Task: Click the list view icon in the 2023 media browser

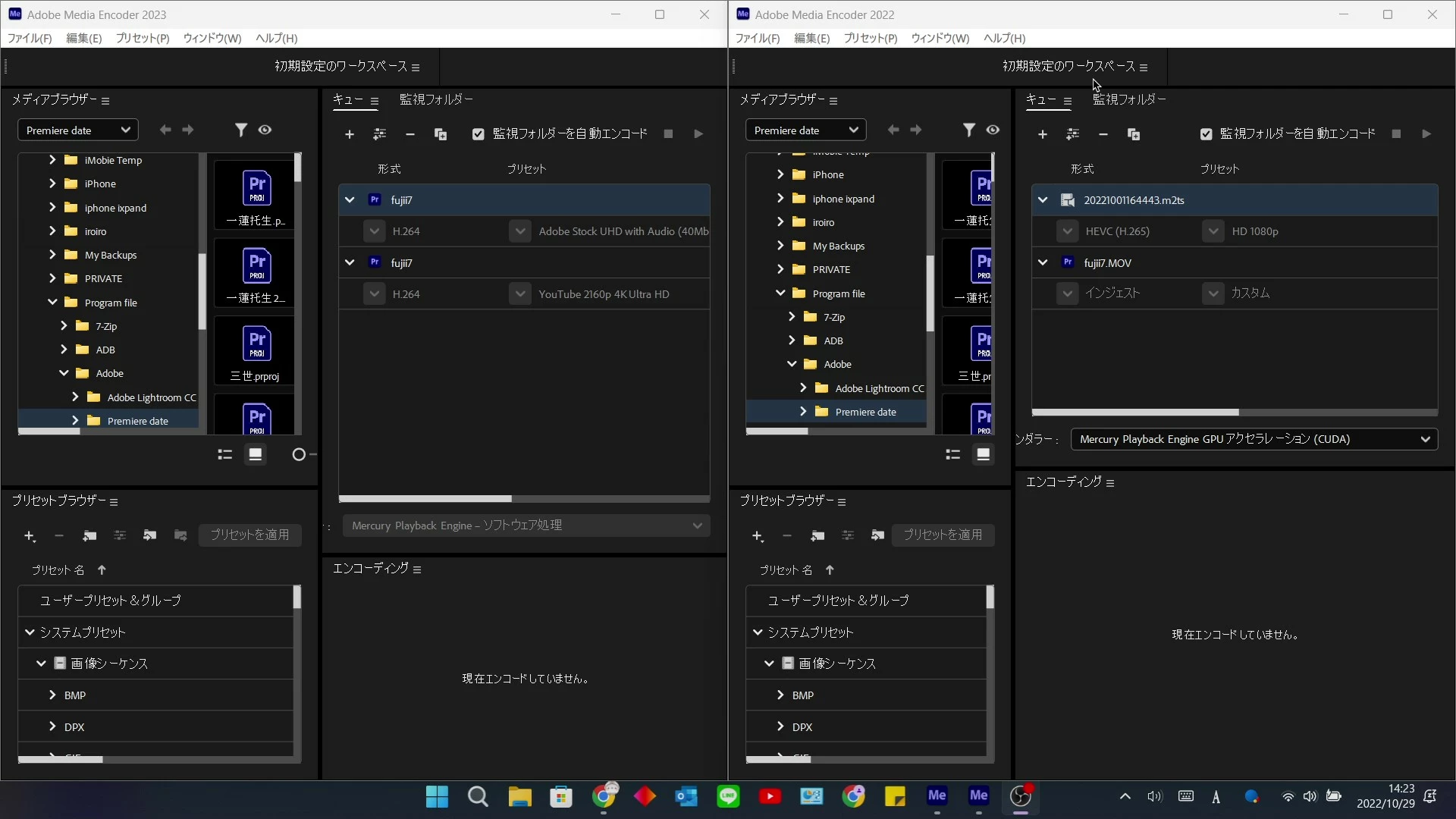Action: point(224,454)
